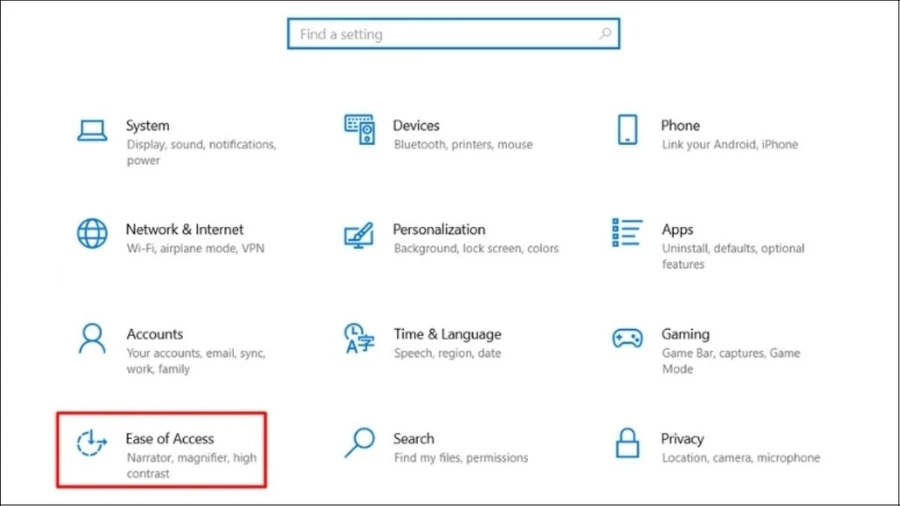Click the System laptop icon
900x506 pixels.
(92, 130)
